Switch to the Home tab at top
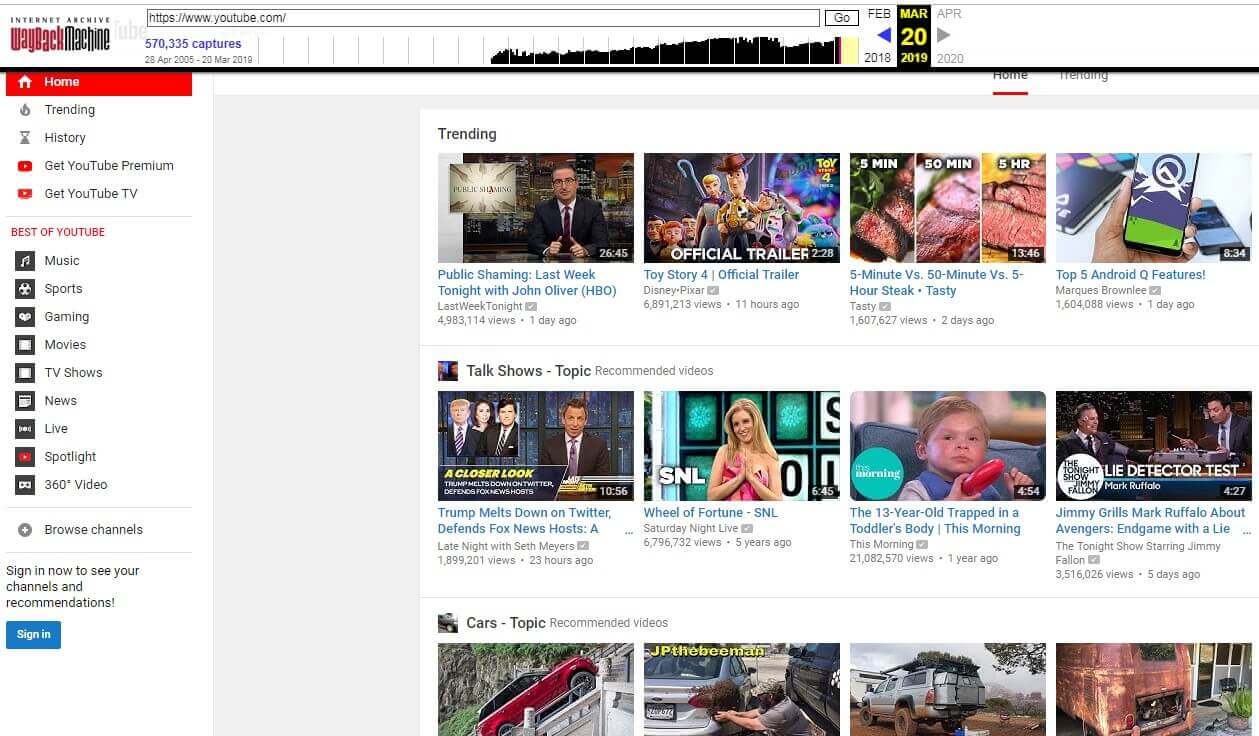The image size is (1259, 736). [x=1010, y=75]
